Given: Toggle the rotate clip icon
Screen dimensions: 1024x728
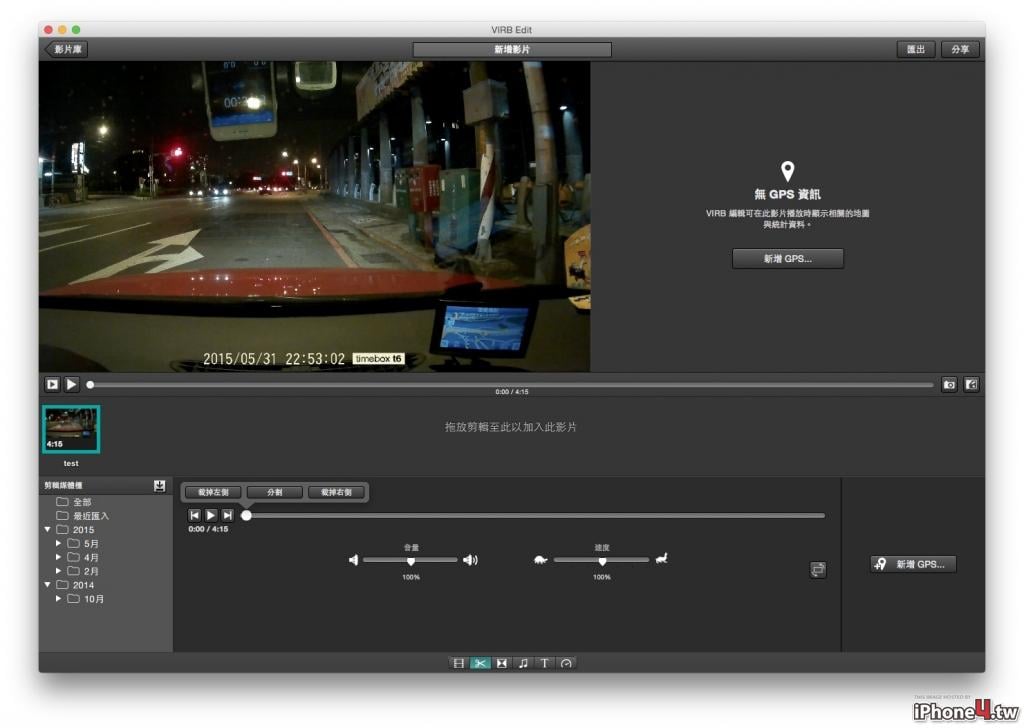Looking at the screenshot, I should (x=818, y=569).
